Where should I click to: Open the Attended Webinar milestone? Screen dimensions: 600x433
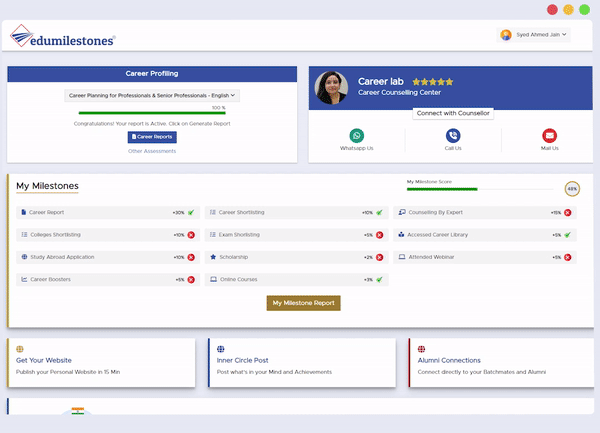(x=485, y=257)
